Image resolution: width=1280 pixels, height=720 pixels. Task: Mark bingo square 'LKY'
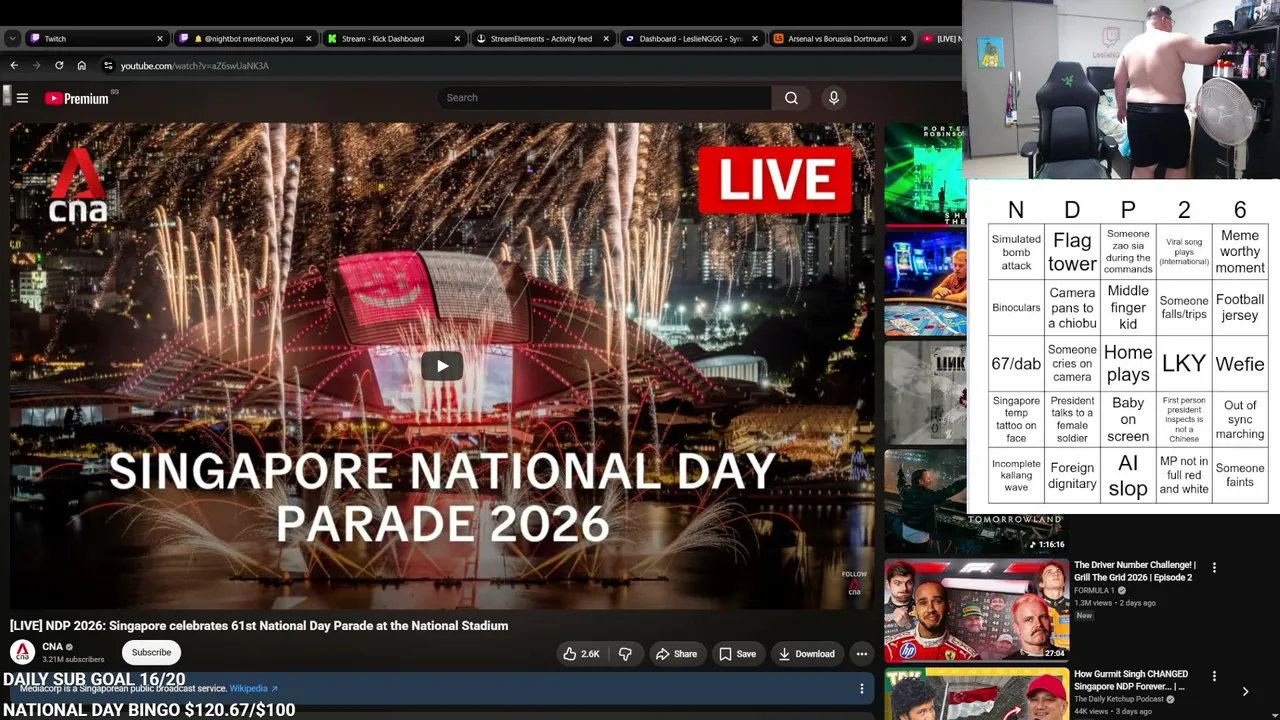coord(1184,364)
